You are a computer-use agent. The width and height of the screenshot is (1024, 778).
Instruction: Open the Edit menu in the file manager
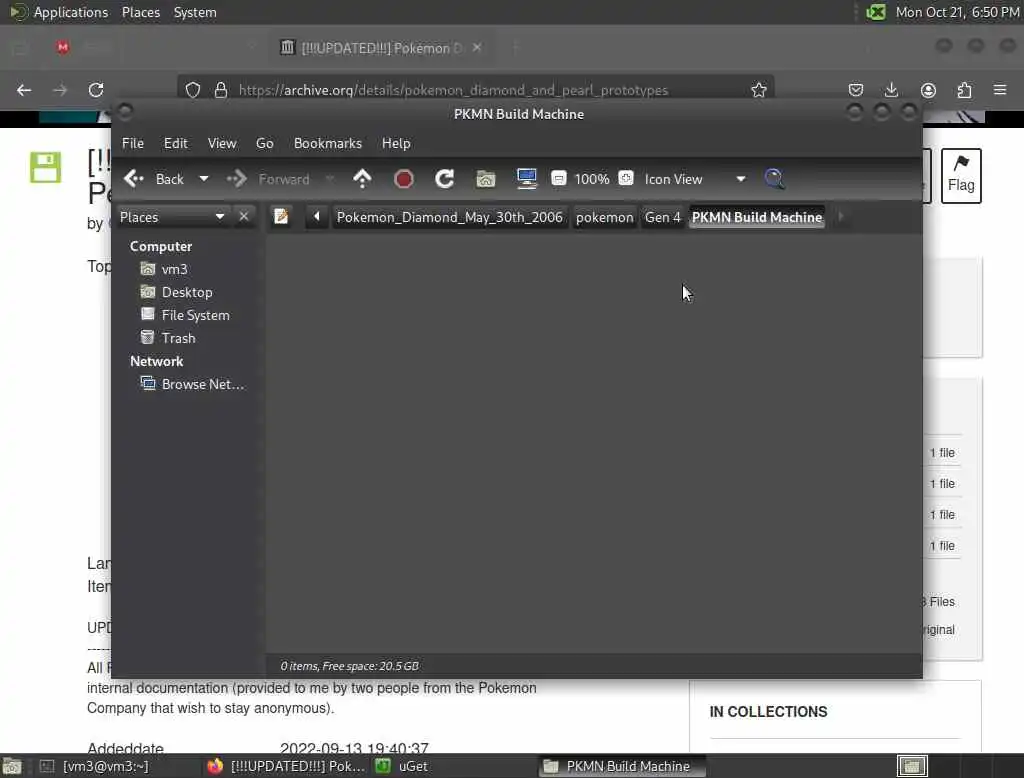[175, 143]
